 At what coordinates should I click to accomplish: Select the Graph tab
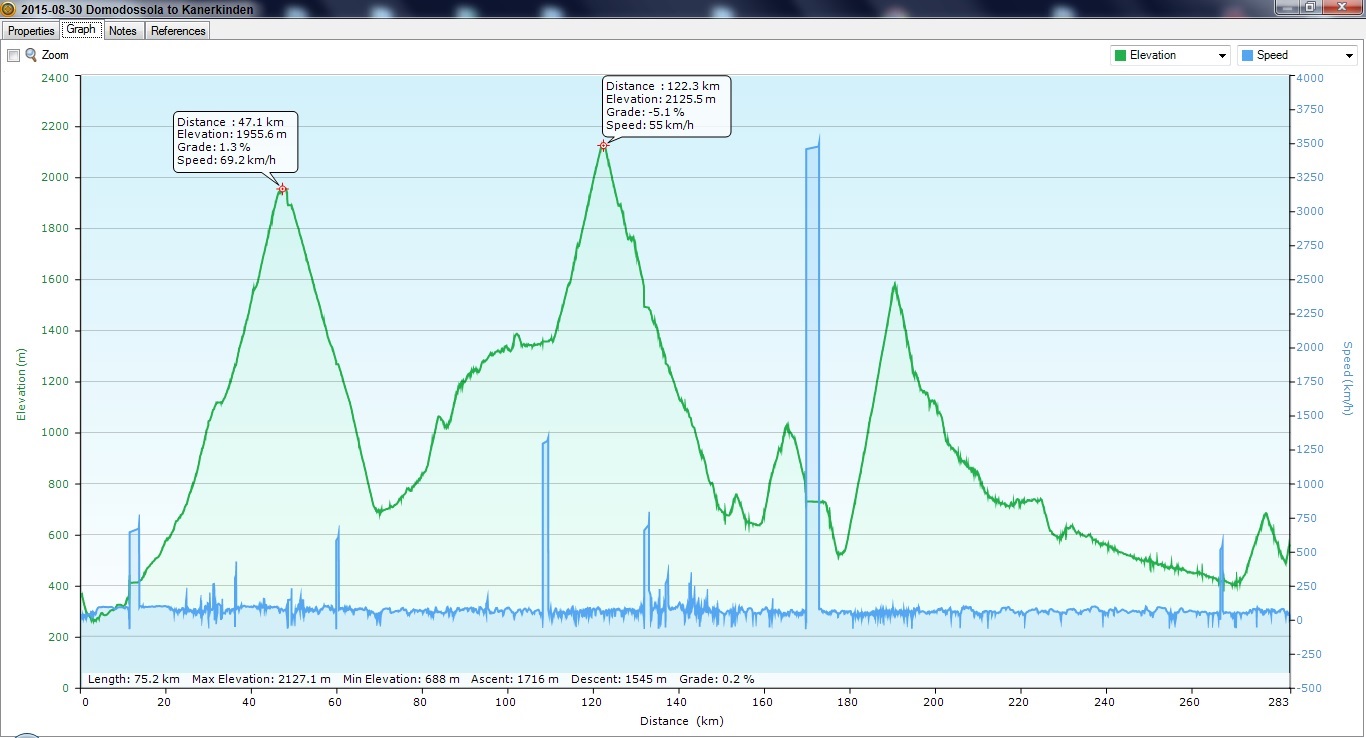tap(81, 30)
